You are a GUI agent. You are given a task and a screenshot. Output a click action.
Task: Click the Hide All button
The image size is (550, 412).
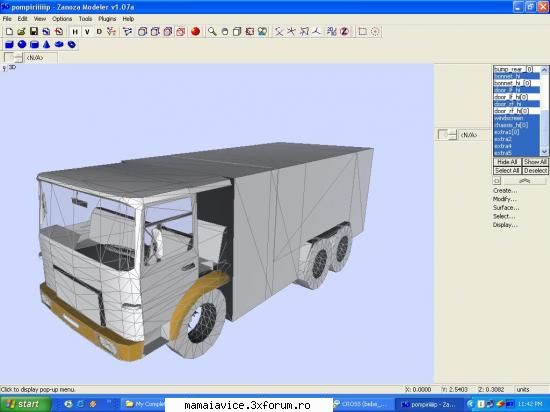click(507, 162)
